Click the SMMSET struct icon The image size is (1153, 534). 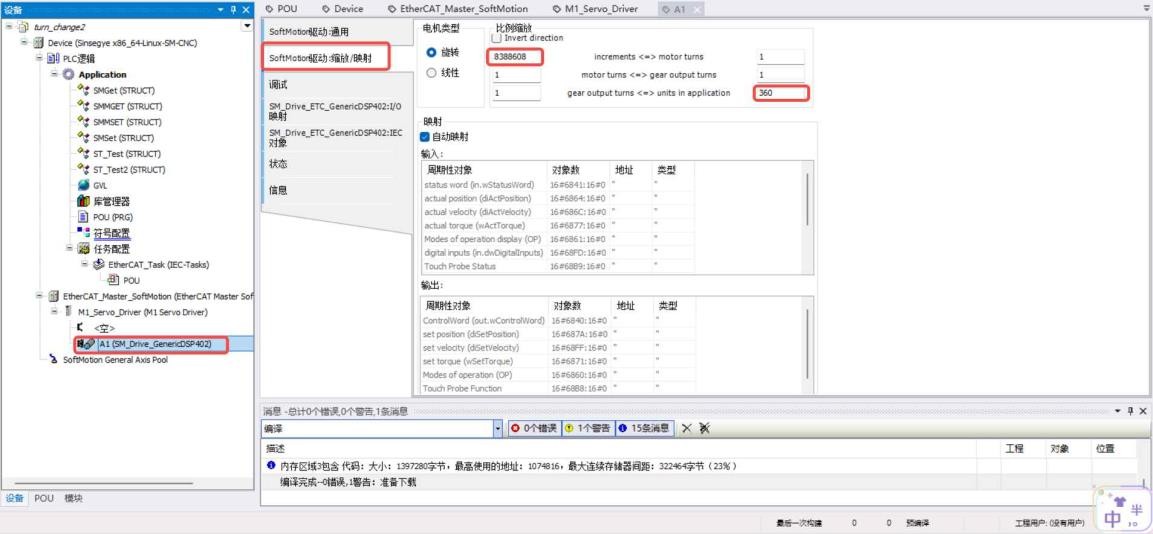tap(83, 122)
